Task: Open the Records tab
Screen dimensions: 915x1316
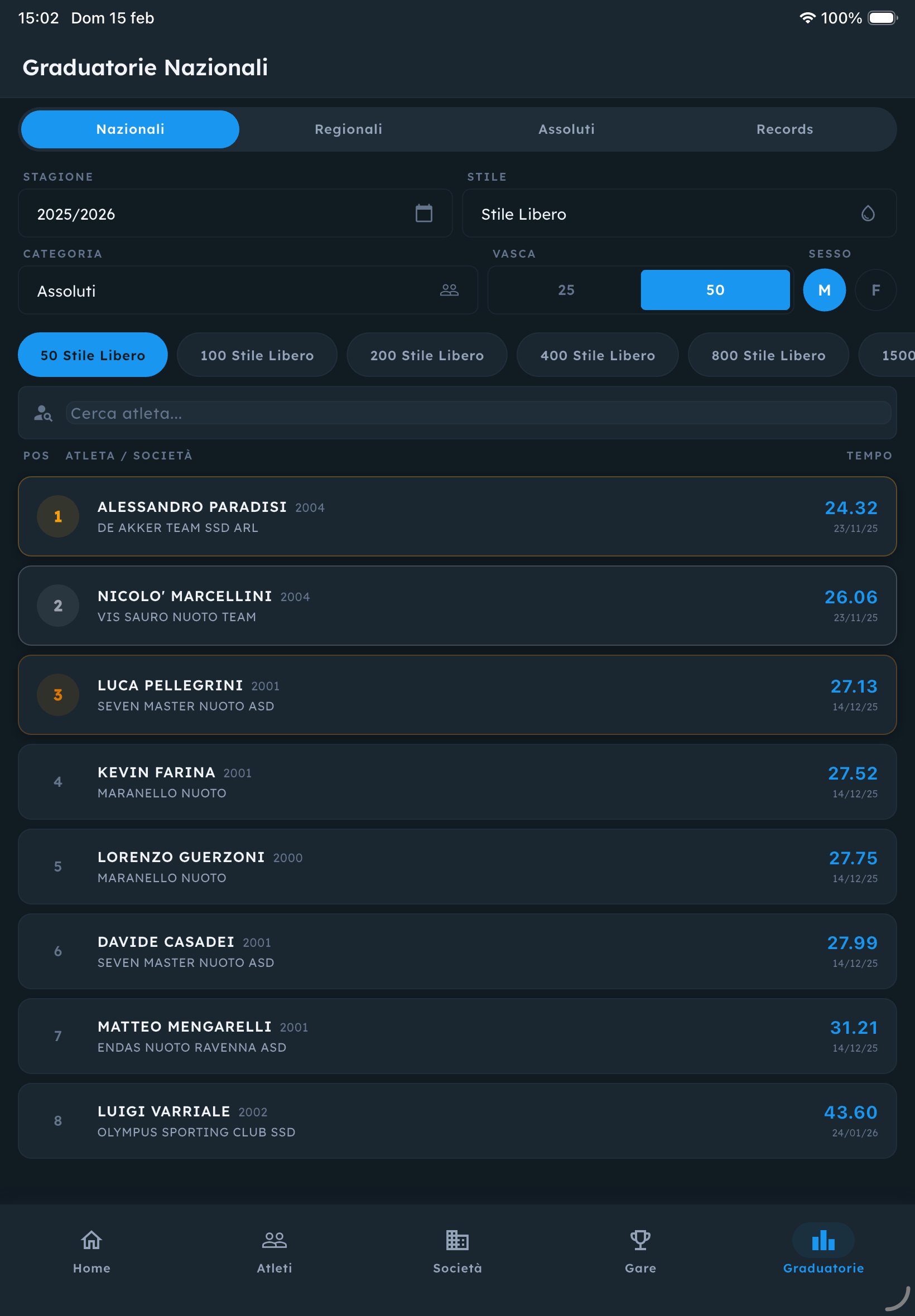Action: [x=784, y=129]
